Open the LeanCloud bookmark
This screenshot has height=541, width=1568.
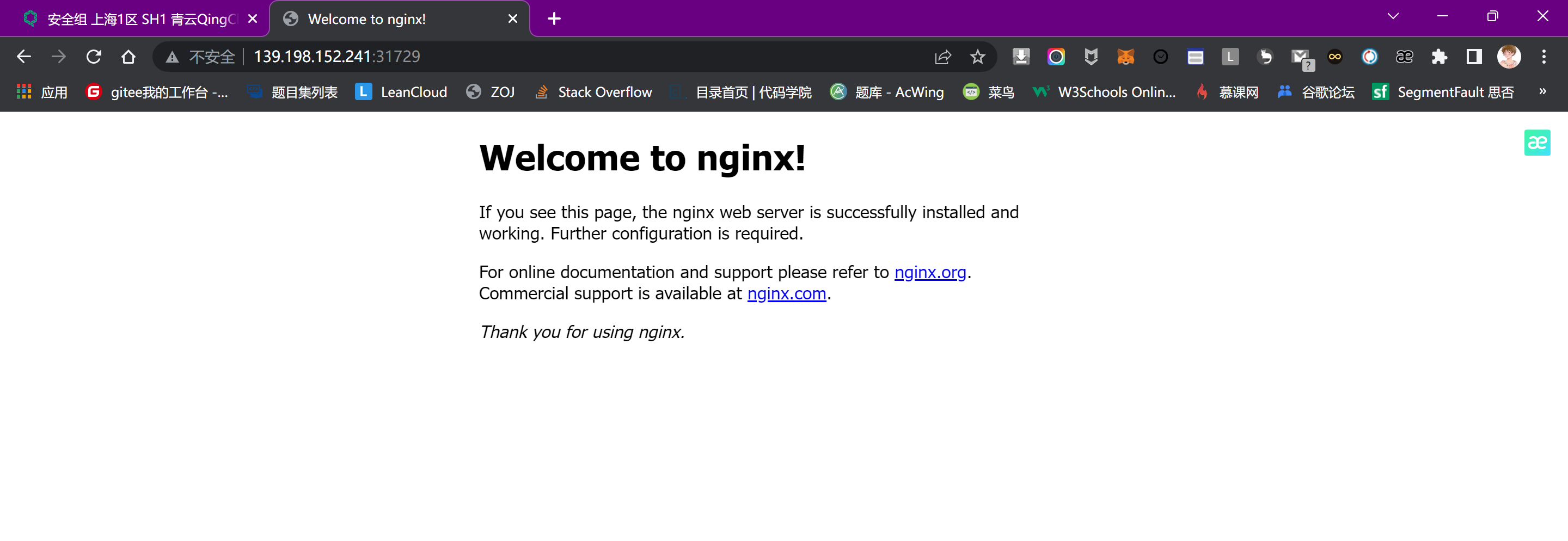coord(401,92)
